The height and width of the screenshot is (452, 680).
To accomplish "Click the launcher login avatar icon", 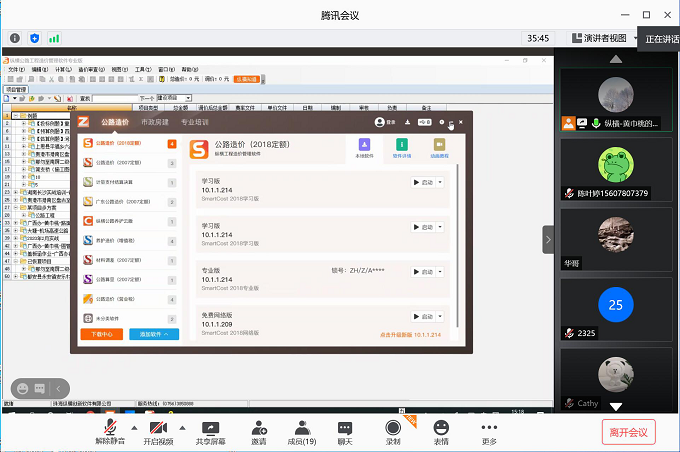I will click(379, 122).
